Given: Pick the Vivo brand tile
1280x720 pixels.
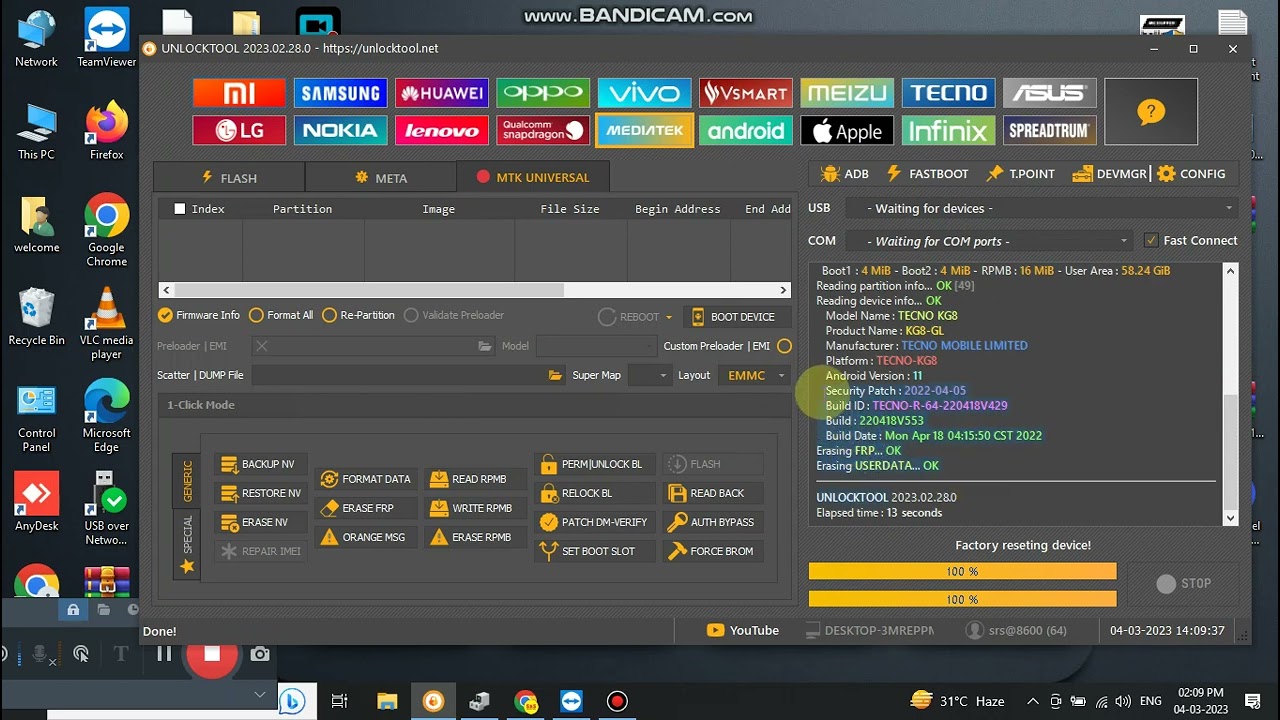Looking at the screenshot, I should pos(644,93).
